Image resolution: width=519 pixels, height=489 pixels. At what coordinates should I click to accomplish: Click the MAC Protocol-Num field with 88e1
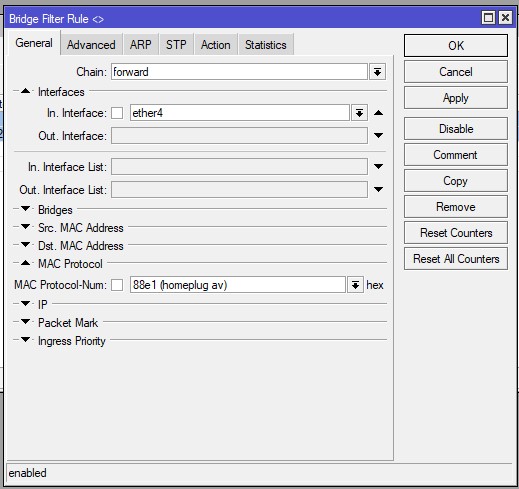click(238, 285)
